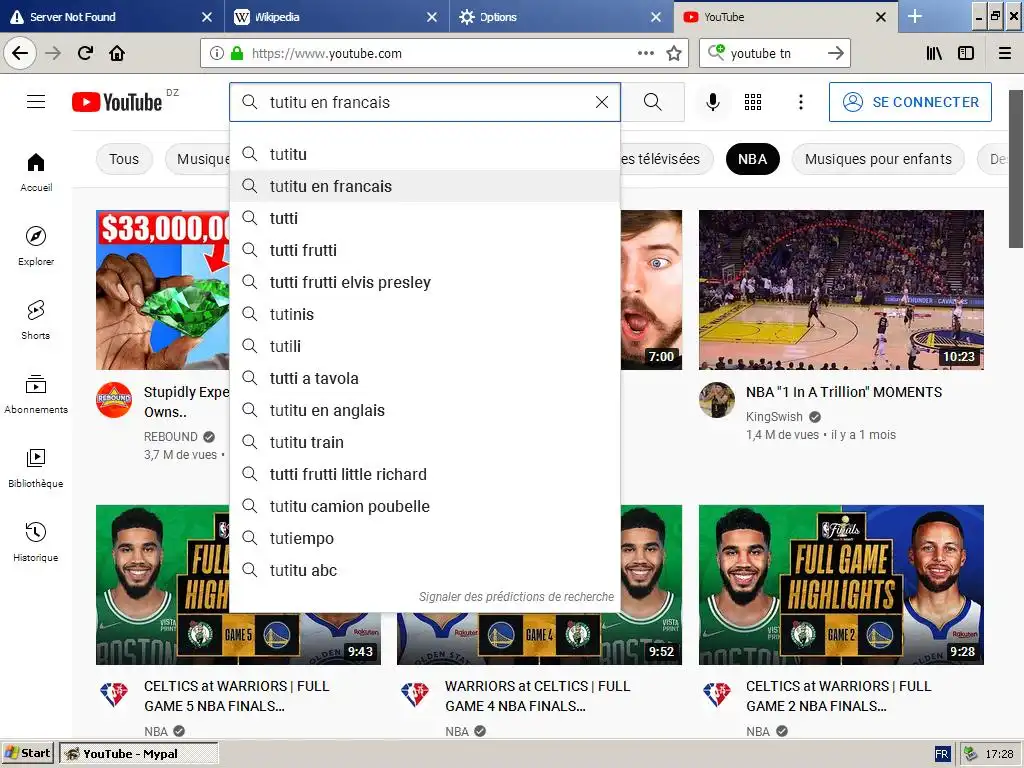Open the NBA basketball court thumbnail
Screen dimensions: 1024x768
pyautogui.click(x=841, y=290)
